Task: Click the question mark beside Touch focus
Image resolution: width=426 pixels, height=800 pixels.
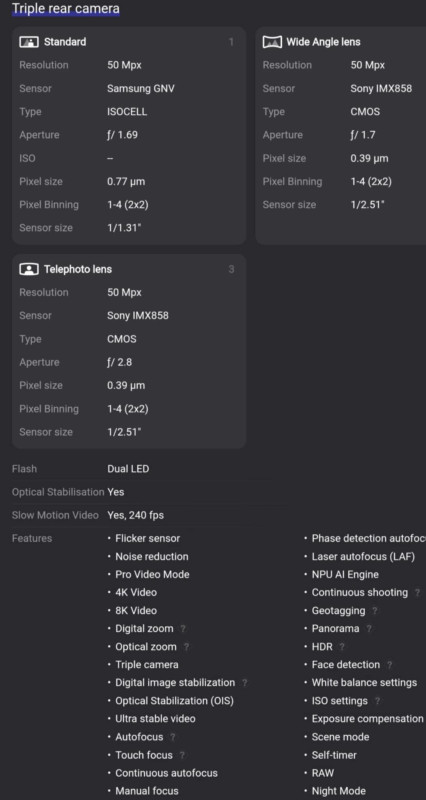Action: tap(183, 755)
